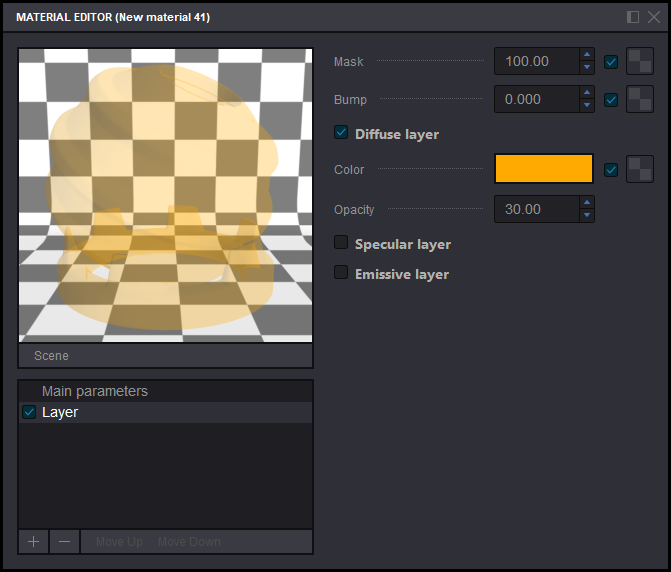Open the Scene preview dropdown

(165, 356)
